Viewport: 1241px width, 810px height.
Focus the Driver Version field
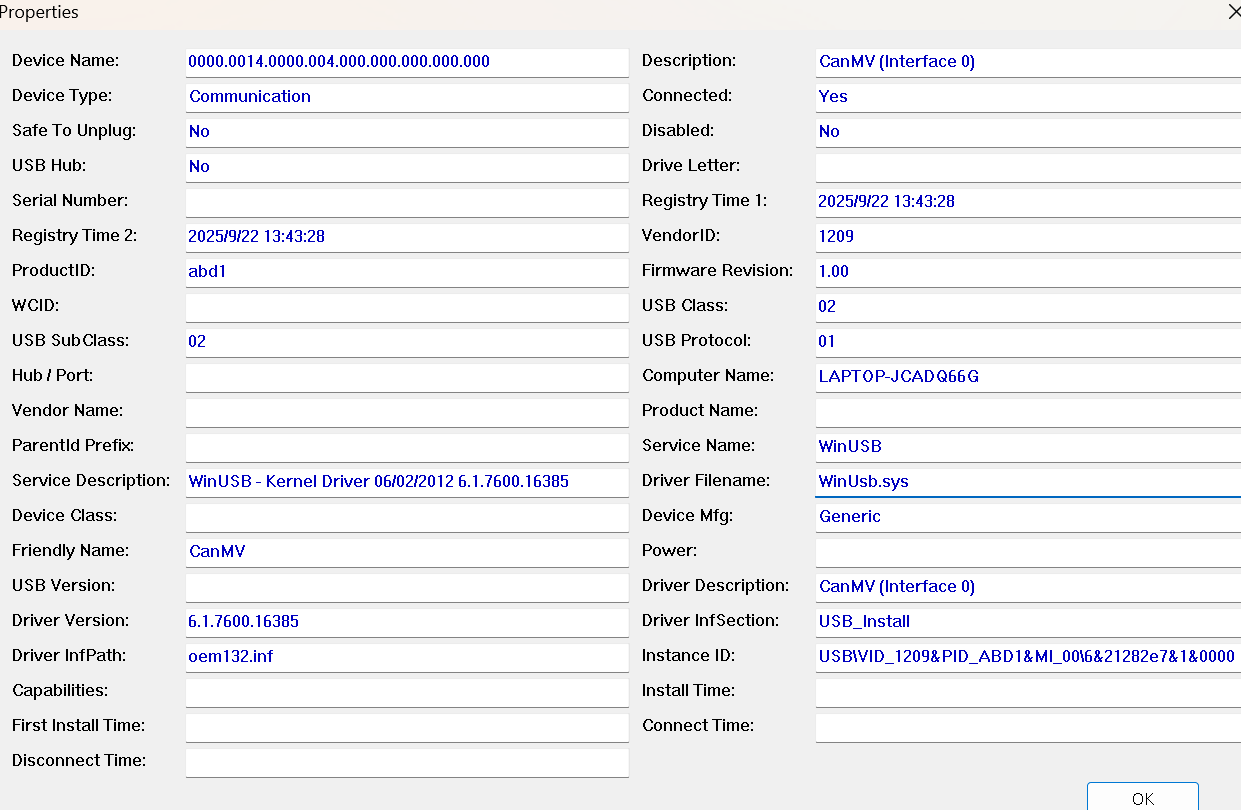pyautogui.click(x=406, y=622)
